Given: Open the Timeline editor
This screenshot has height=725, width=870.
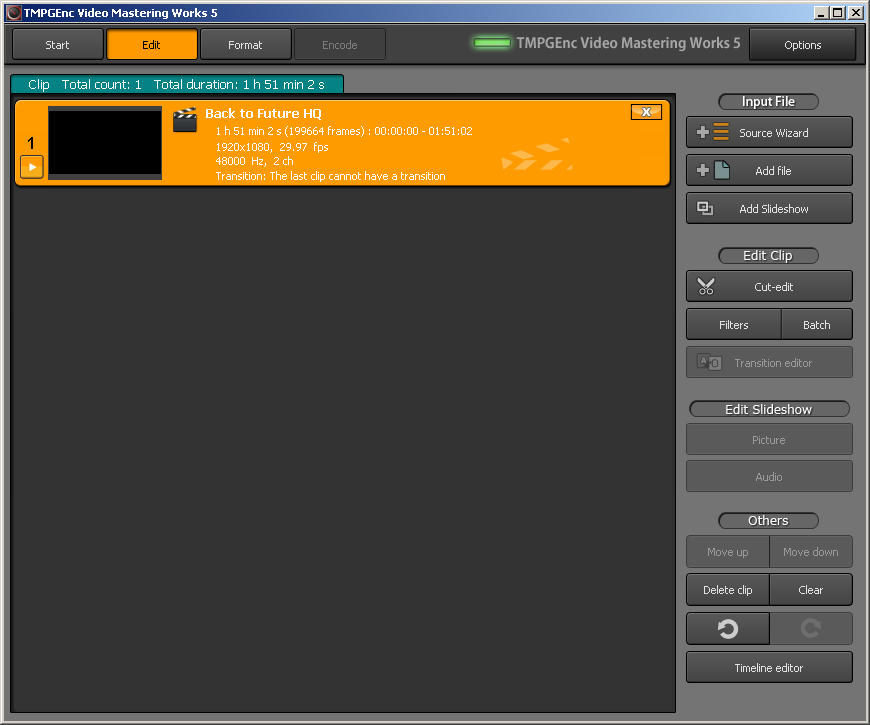Looking at the screenshot, I should click(x=769, y=668).
